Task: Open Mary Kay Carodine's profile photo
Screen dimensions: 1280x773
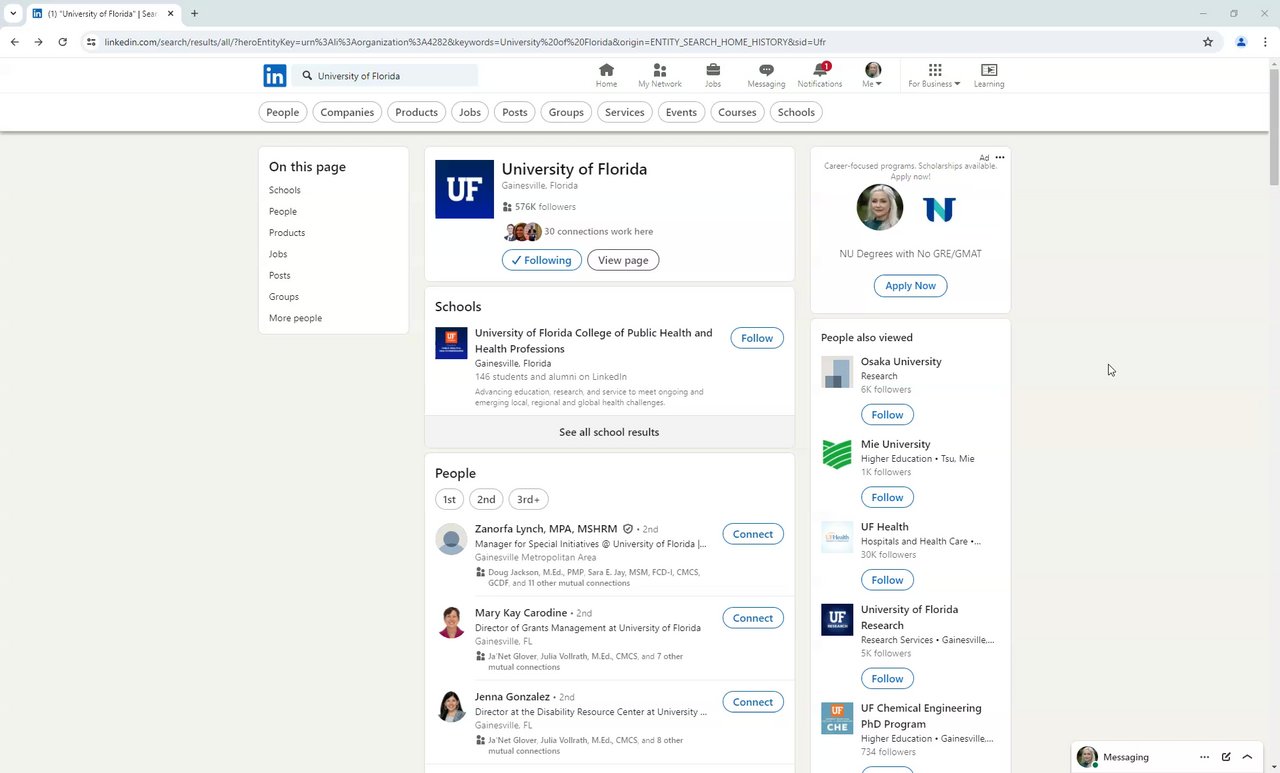Action: [x=451, y=622]
